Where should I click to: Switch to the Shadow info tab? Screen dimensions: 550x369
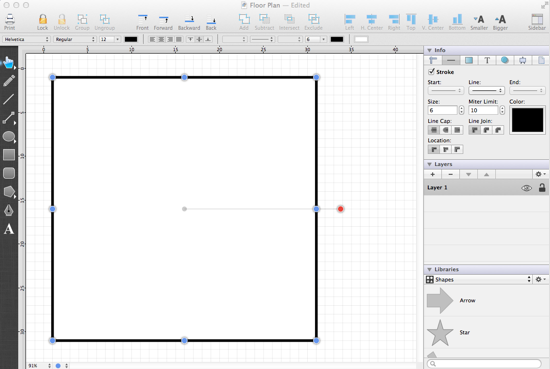coord(505,61)
